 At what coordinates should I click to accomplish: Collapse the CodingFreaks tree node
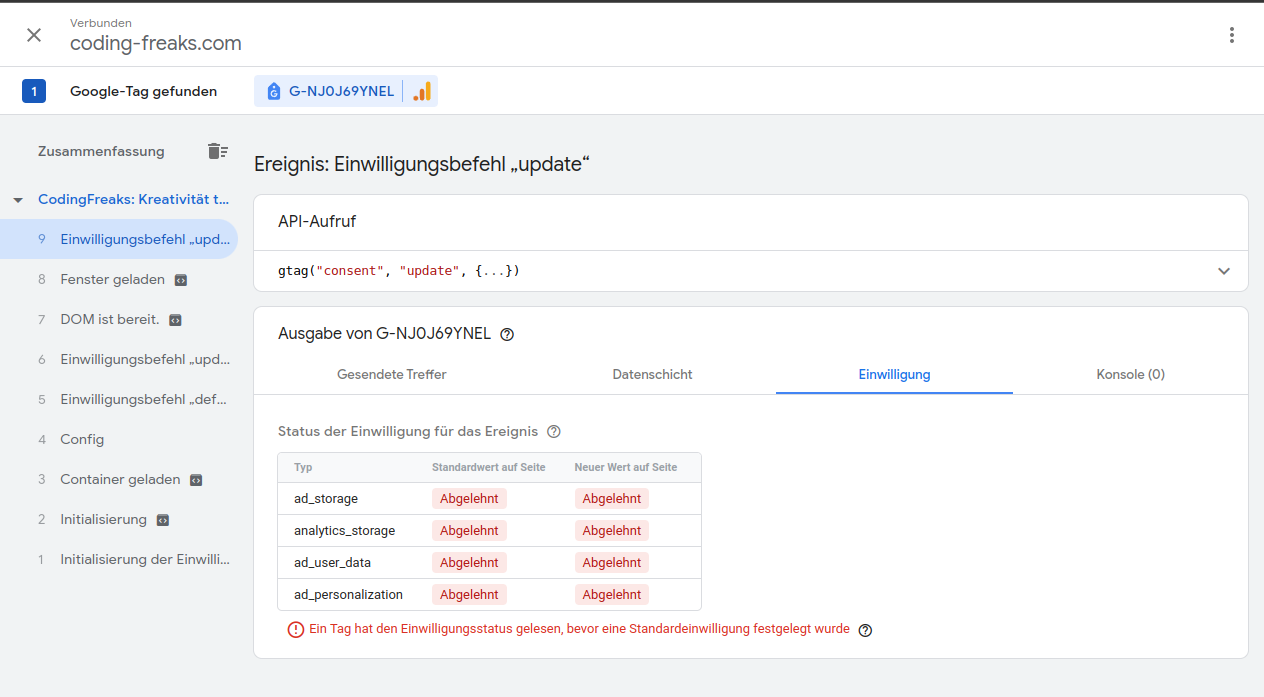coord(17,199)
